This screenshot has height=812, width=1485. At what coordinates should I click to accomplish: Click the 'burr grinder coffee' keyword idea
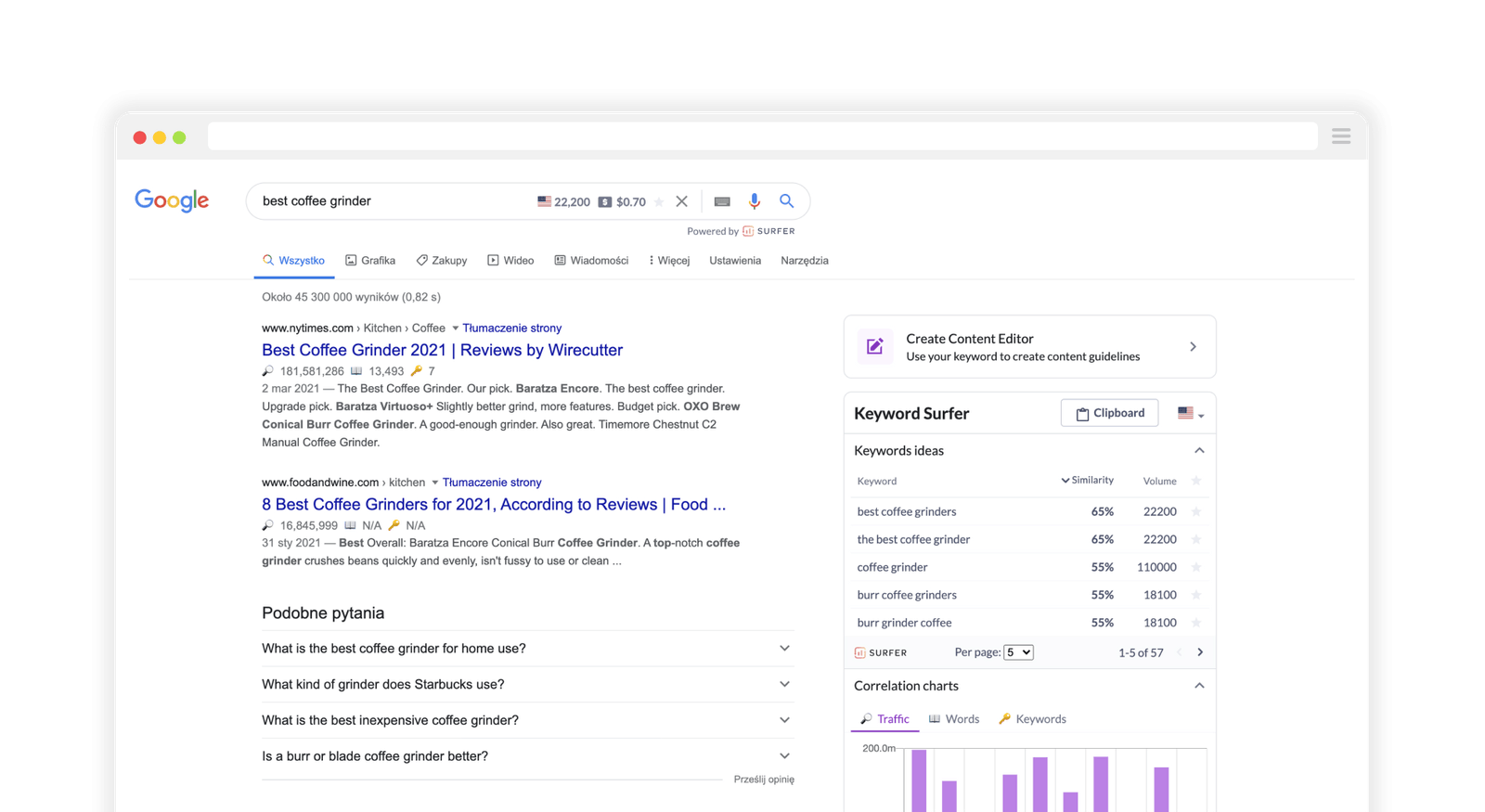click(904, 623)
